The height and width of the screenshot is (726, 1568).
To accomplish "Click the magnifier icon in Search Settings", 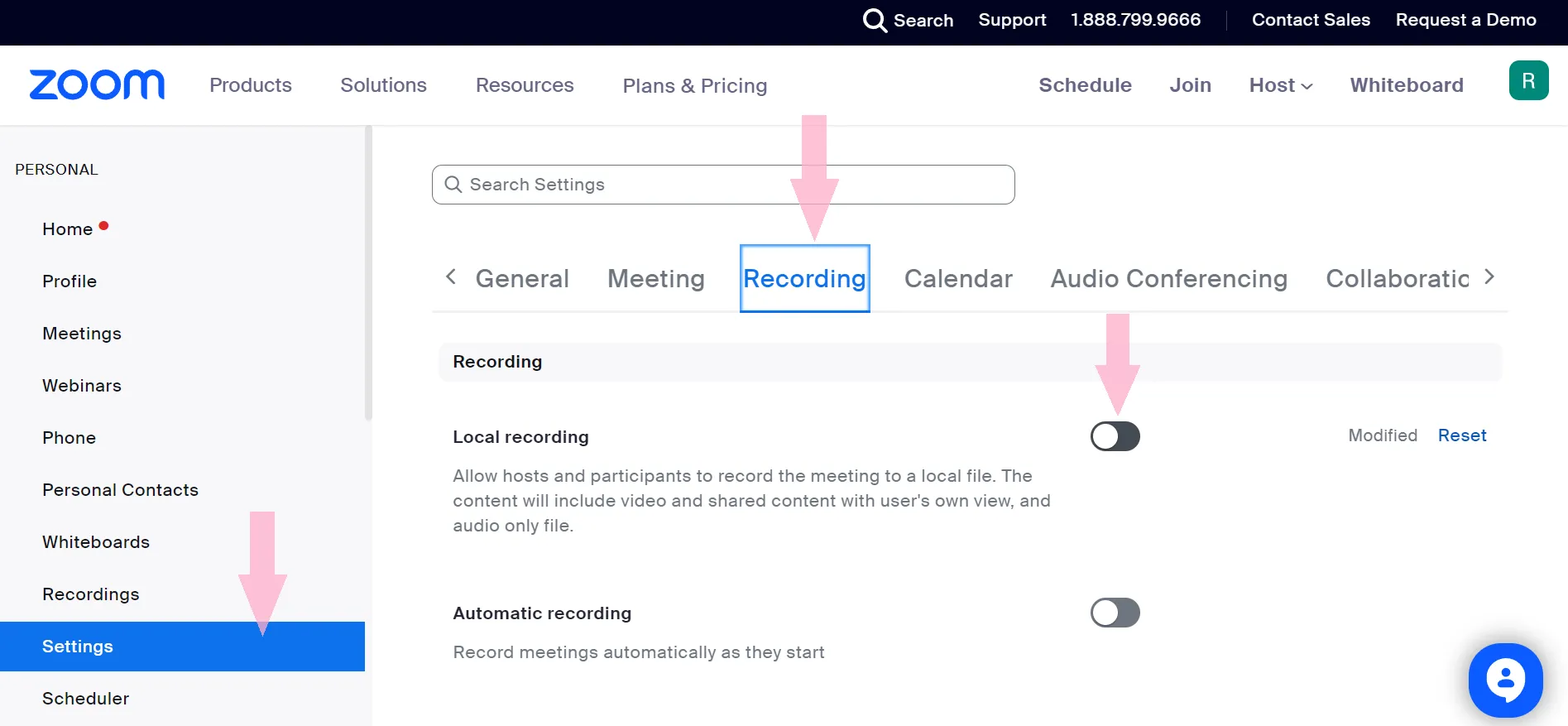I will point(453,184).
